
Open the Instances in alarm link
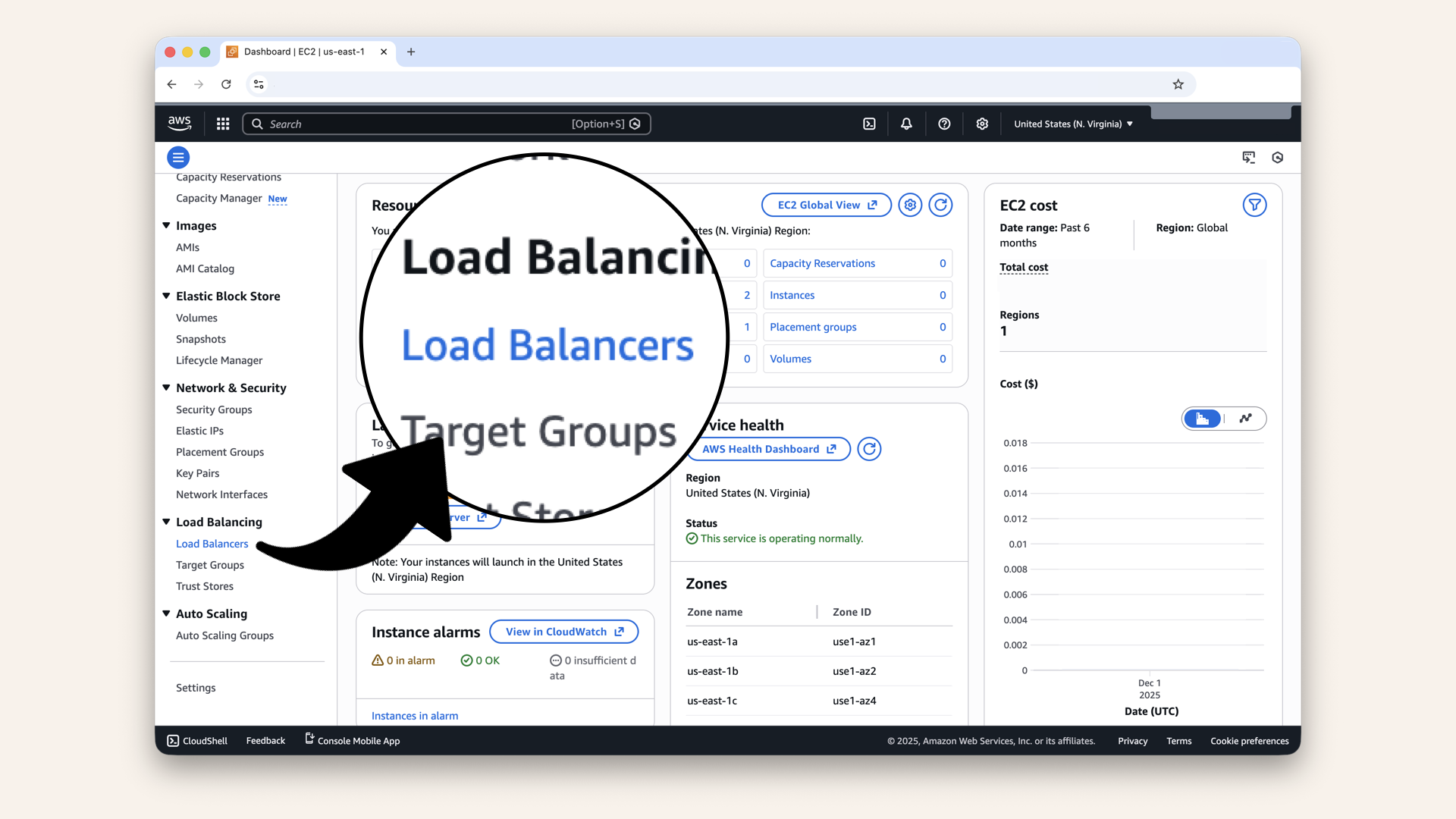pyautogui.click(x=414, y=715)
